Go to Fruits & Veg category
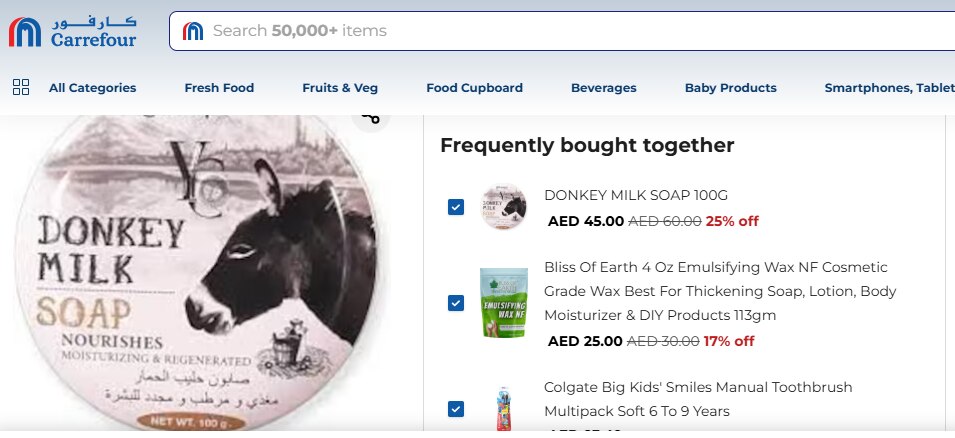The width and height of the screenshot is (955, 438). coord(340,88)
